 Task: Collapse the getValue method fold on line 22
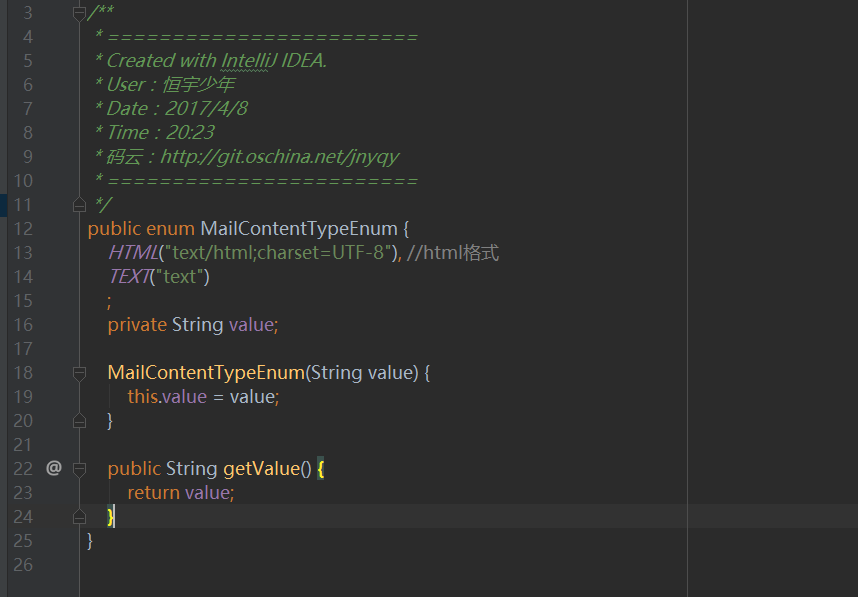[x=79, y=468]
